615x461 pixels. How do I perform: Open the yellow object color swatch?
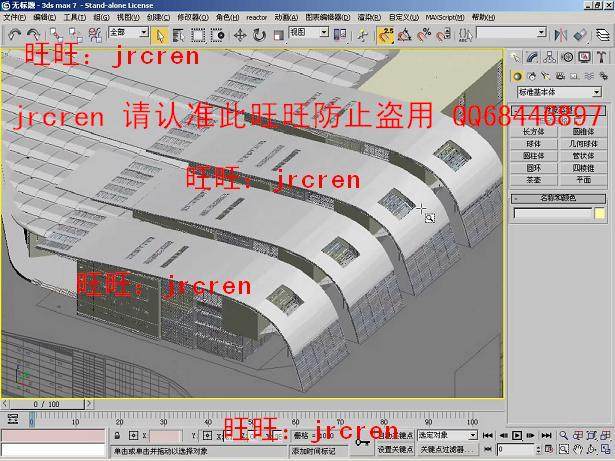(x=600, y=213)
